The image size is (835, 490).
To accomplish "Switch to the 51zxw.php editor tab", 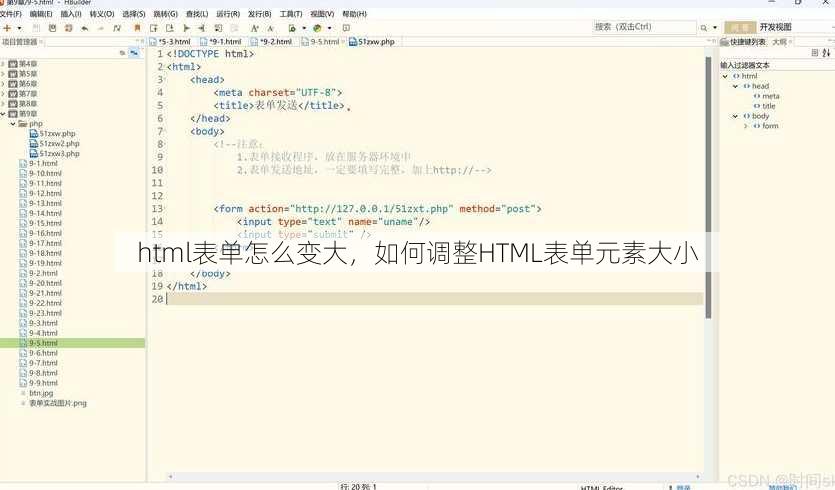I will tap(372, 42).
